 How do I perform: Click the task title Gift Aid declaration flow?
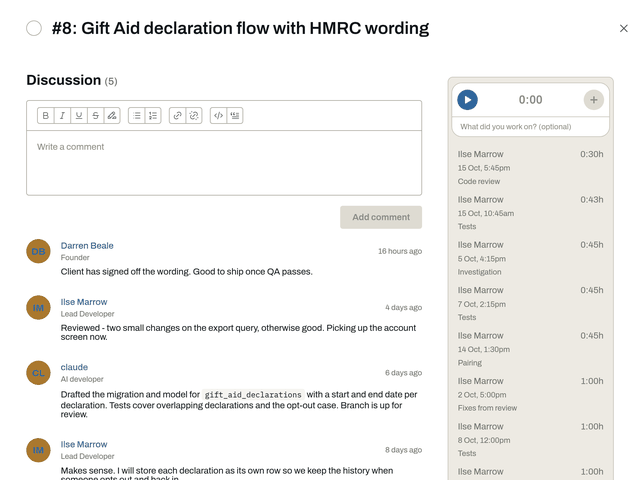point(240,29)
